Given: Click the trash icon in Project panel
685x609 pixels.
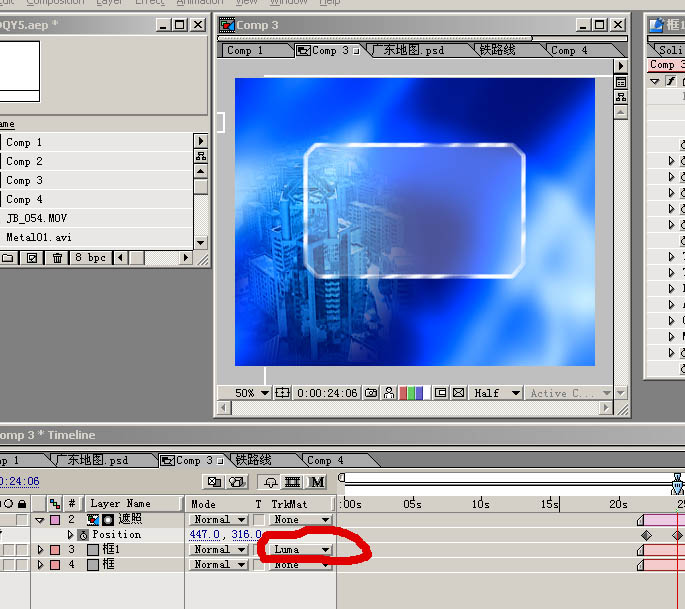Looking at the screenshot, I should (x=57, y=258).
